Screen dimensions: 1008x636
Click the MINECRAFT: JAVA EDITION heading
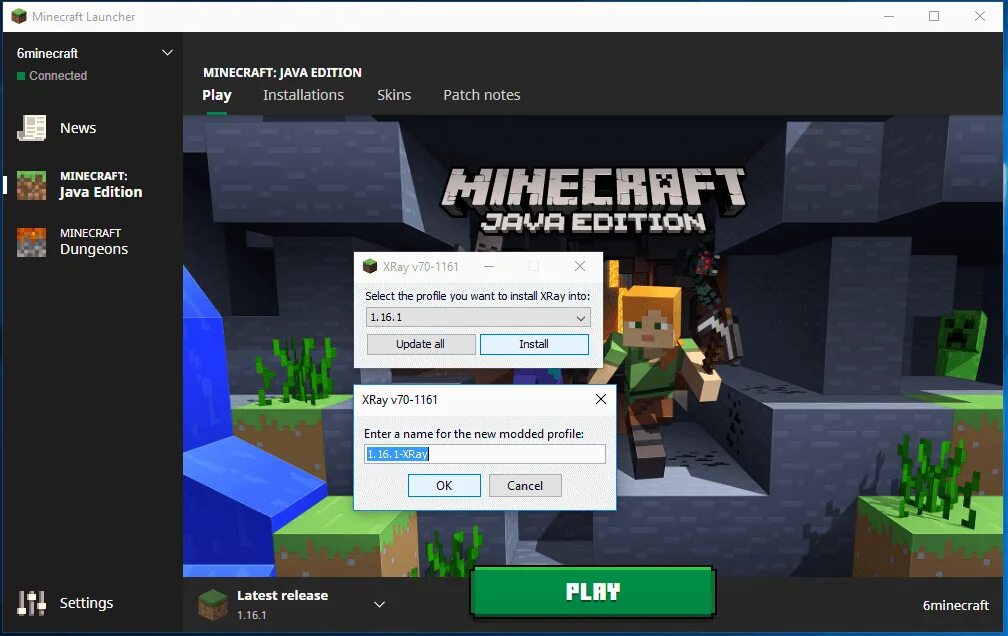pyautogui.click(x=282, y=73)
